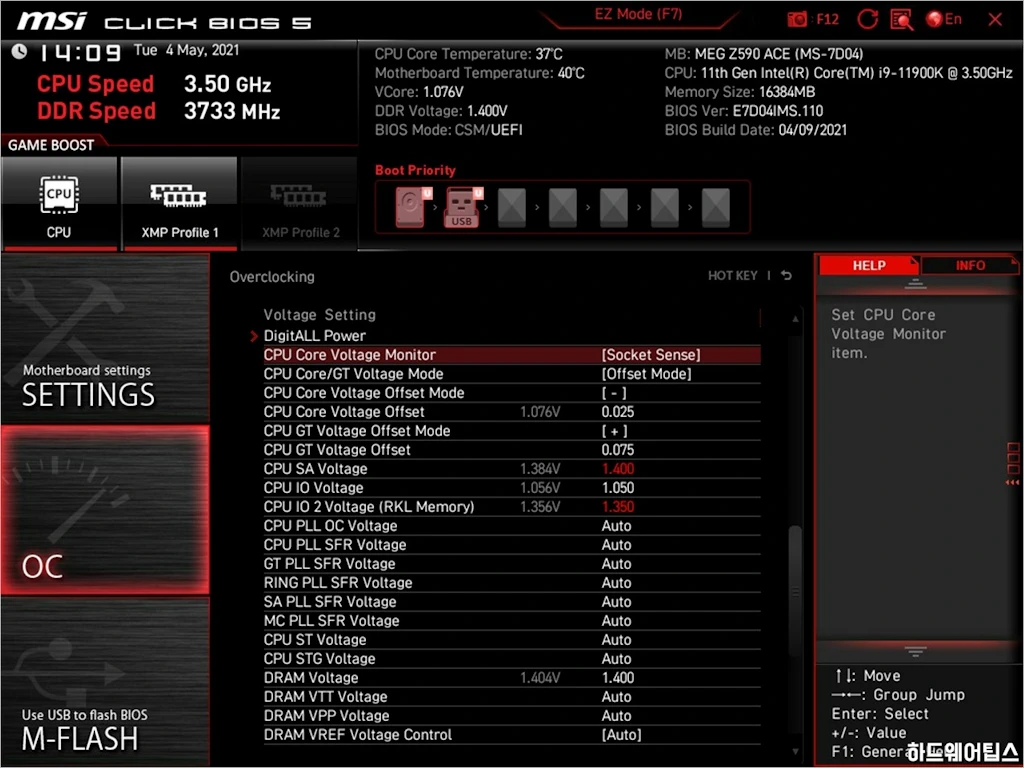Click the settings list scroll down arrow

(x=795, y=752)
